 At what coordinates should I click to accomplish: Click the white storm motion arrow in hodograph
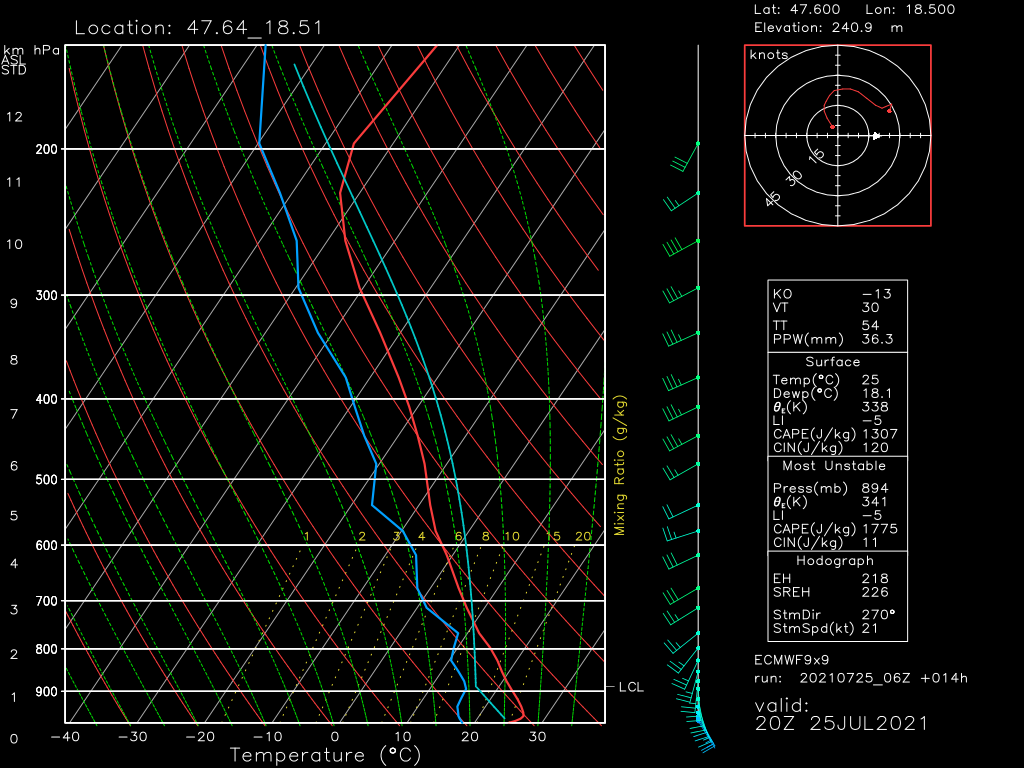[x=876, y=135]
